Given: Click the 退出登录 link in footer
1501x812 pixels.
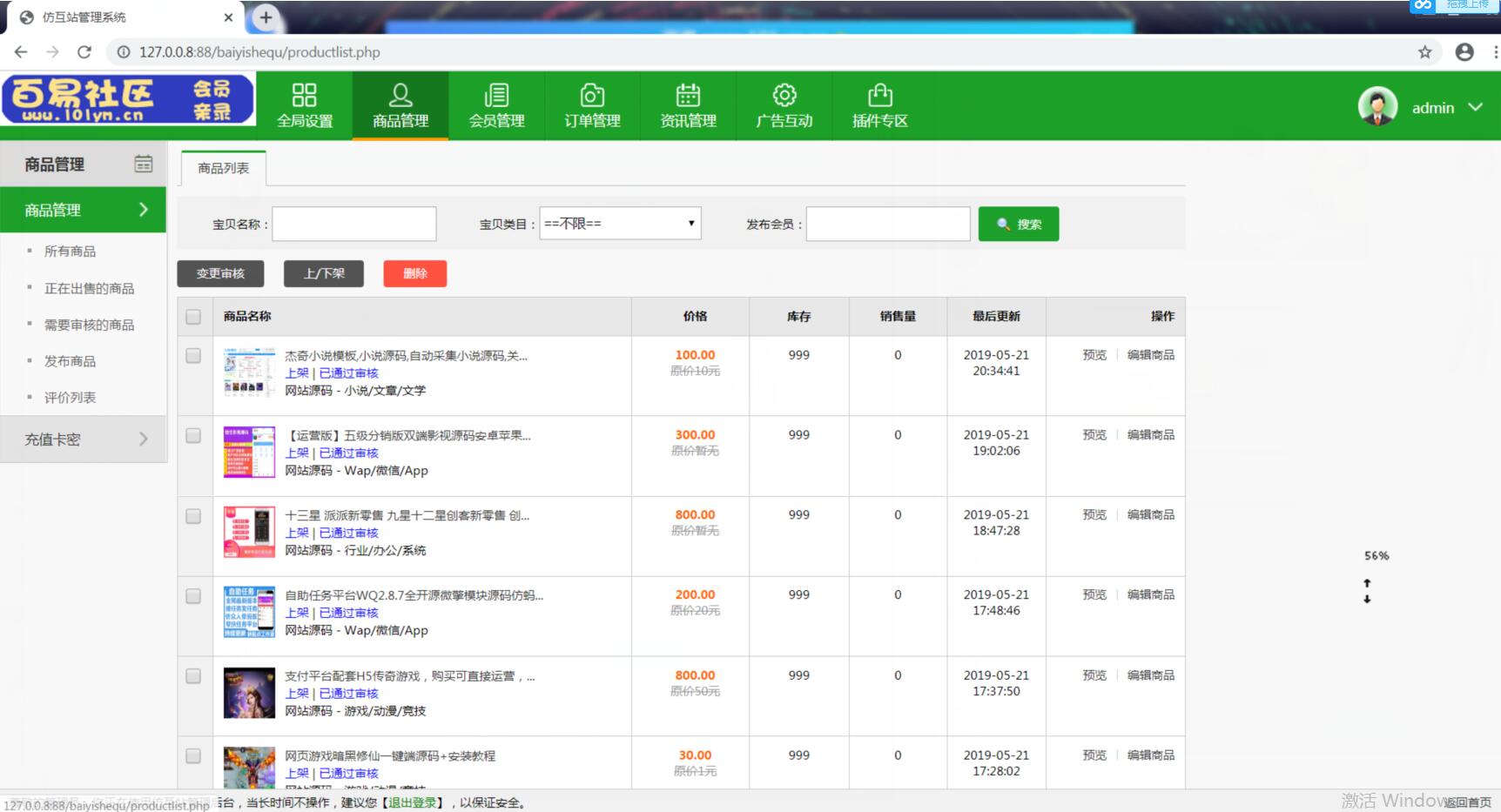Looking at the screenshot, I should [x=412, y=802].
